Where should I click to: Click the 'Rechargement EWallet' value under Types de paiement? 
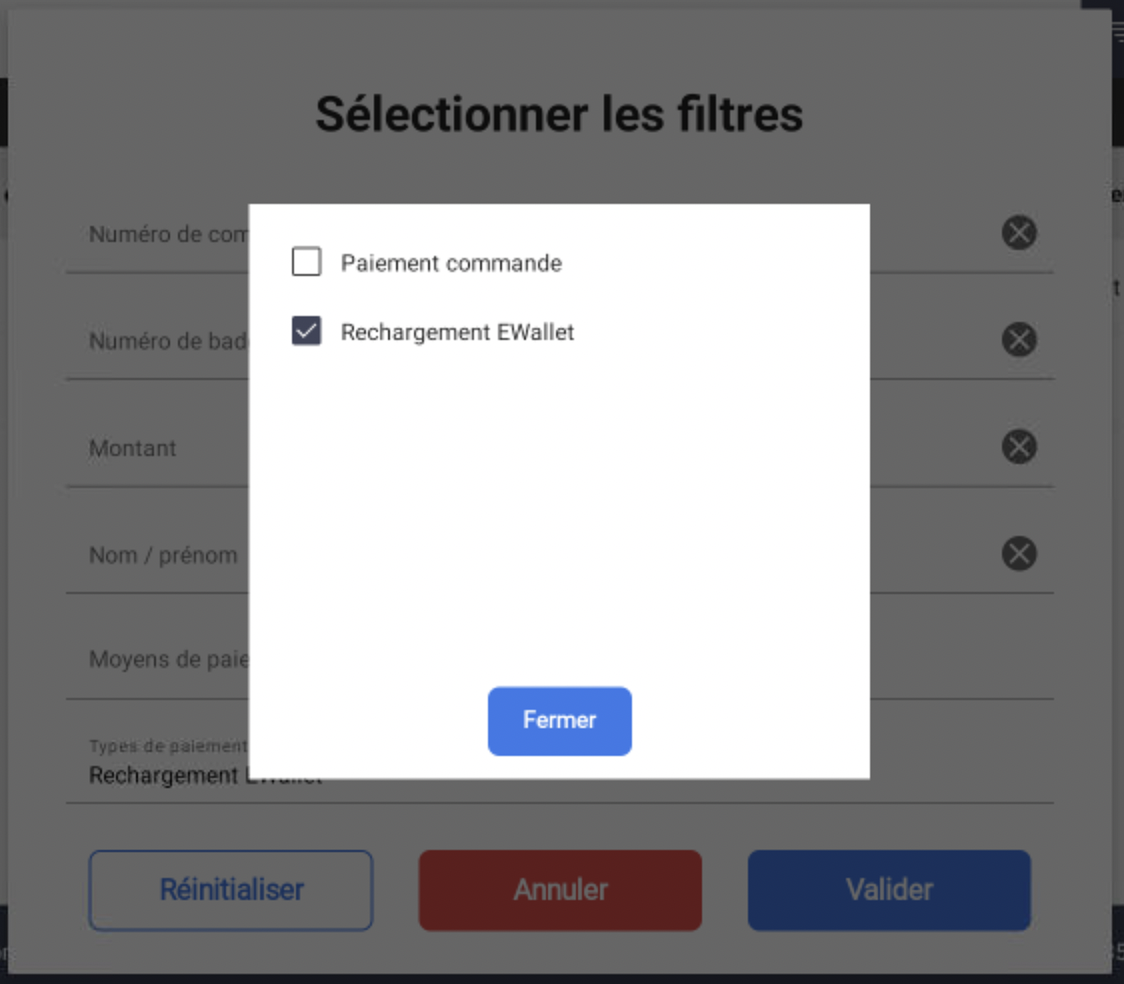[x=165, y=777]
